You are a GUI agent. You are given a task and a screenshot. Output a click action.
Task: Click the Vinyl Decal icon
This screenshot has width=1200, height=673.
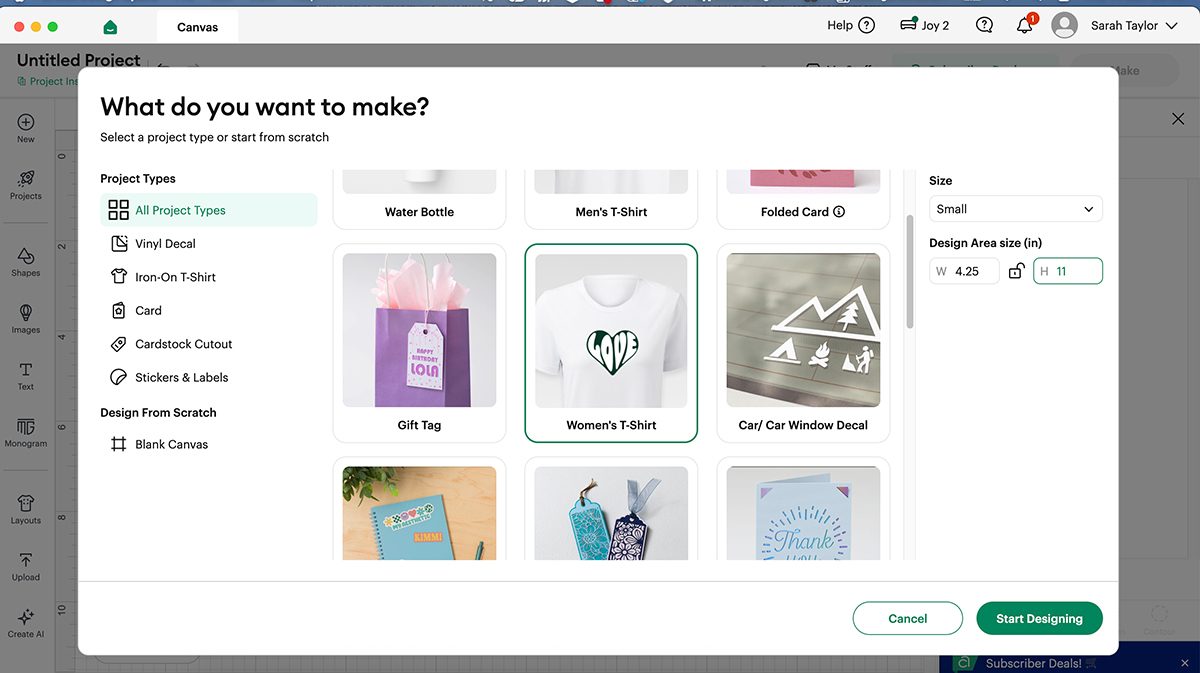118,244
